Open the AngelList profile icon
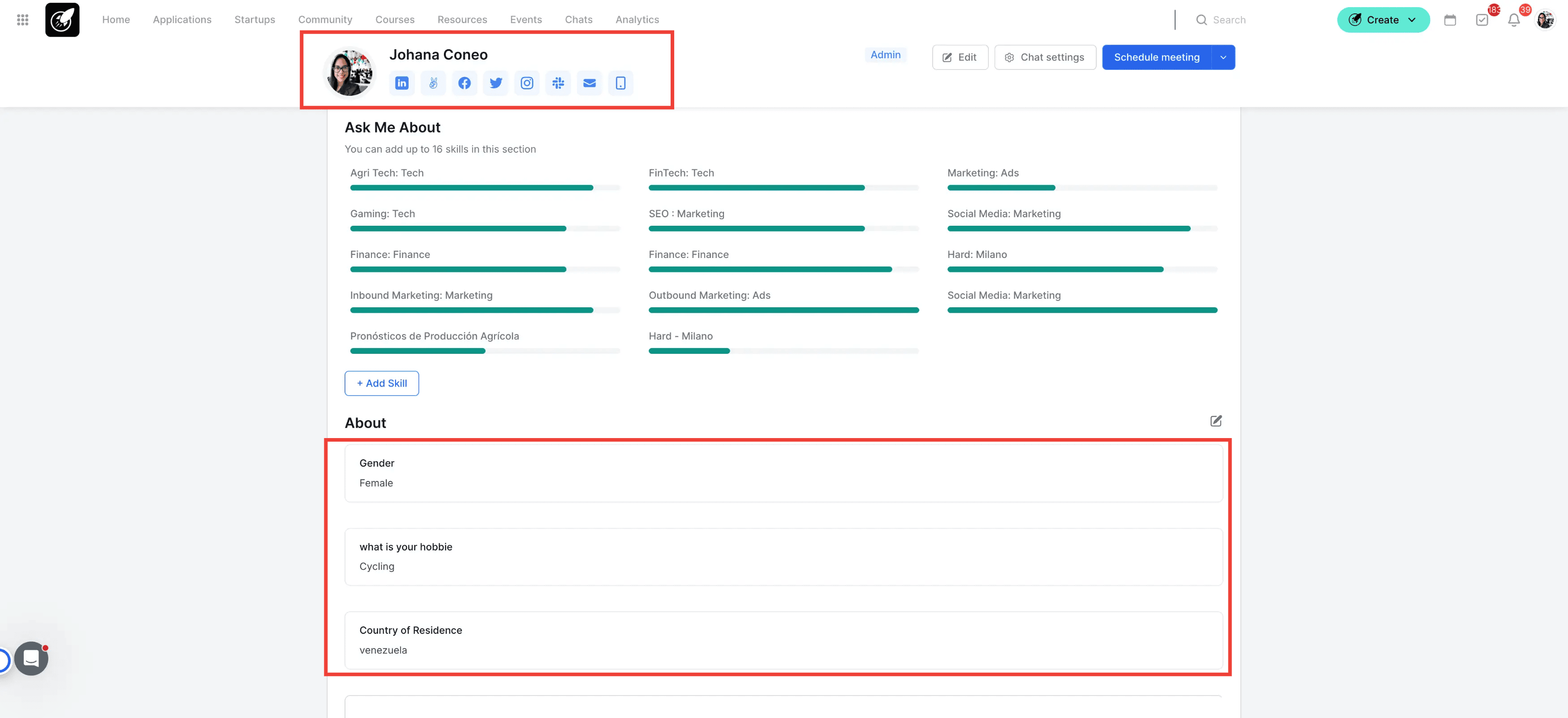 pyautogui.click(x=433, y=83)
